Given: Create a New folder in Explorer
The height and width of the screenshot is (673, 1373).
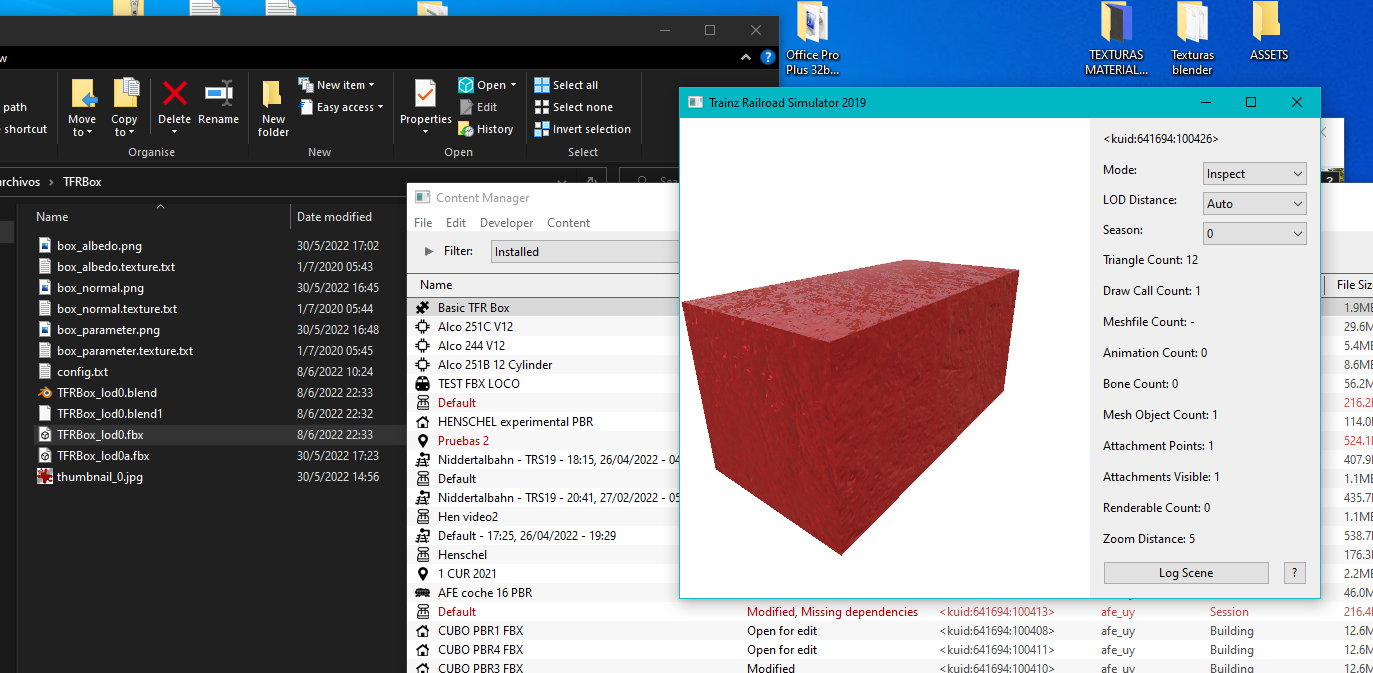Looking at the screenshot, I should (x=273, y=108).
